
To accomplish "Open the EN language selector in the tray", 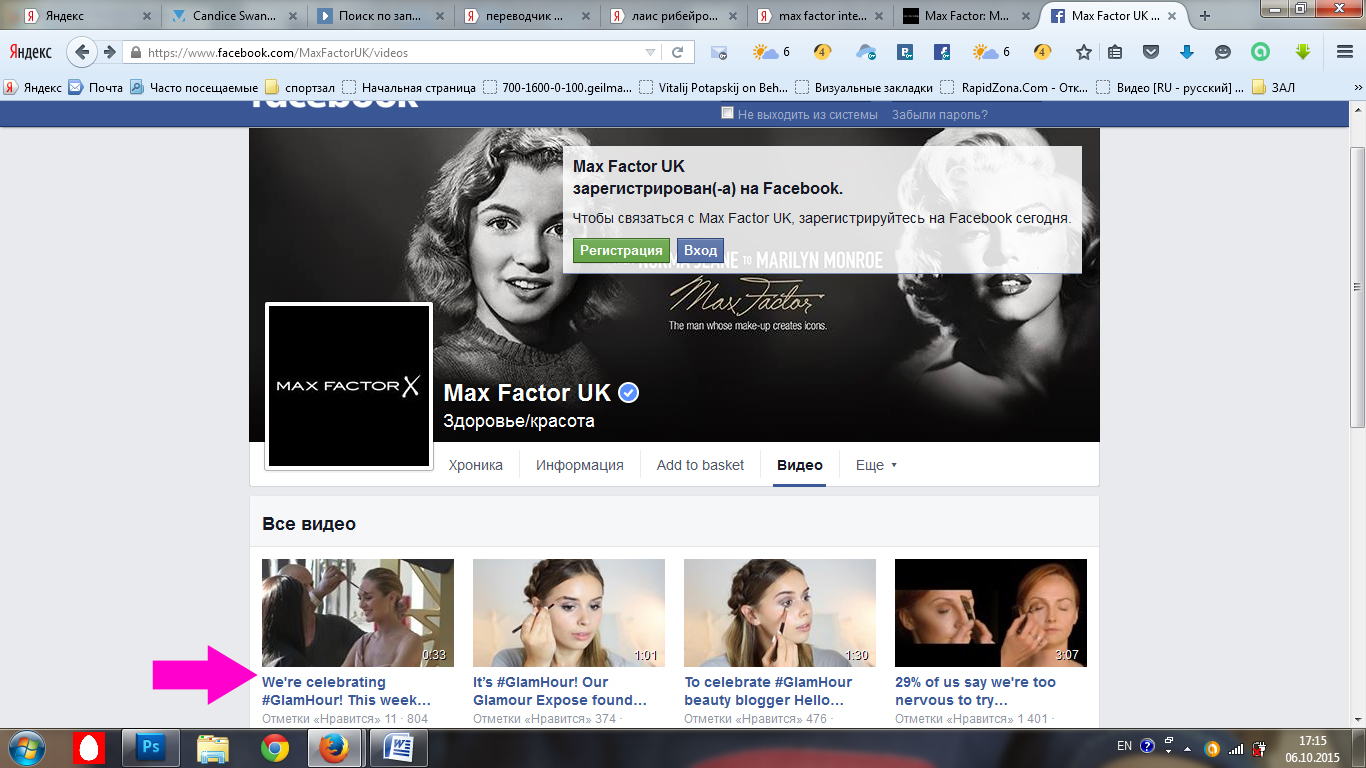I will pos(1124,747).
